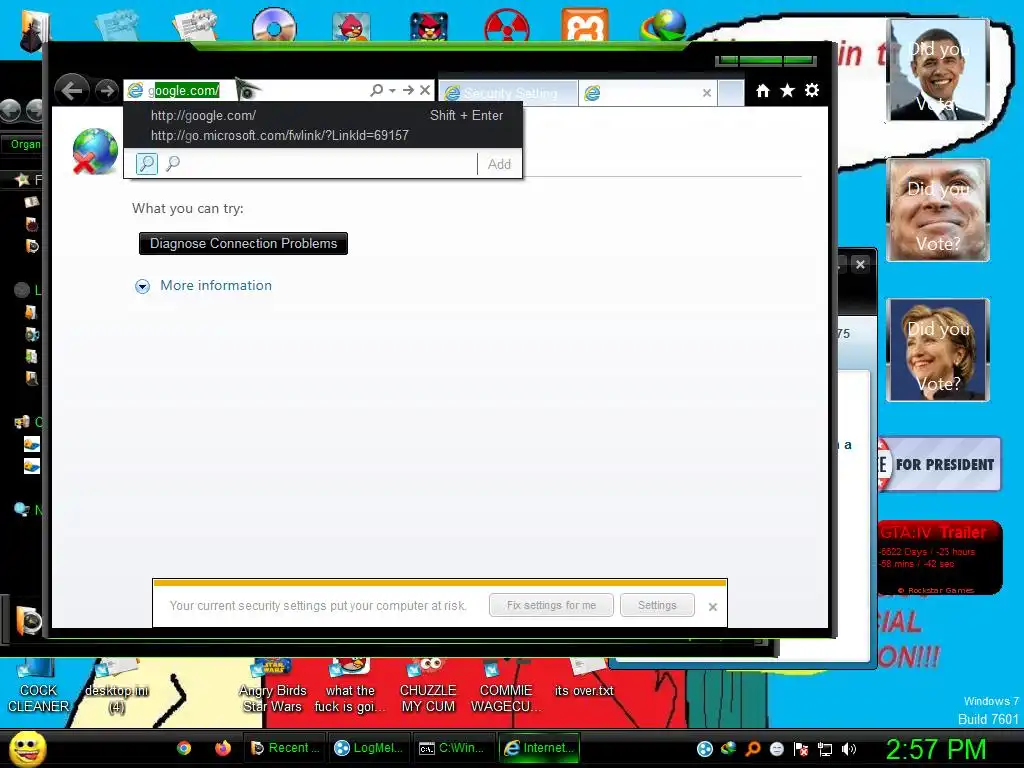Screen dimensions: 1024x768
Task: Open the network tray icon
Action: [x=825, y=749]
